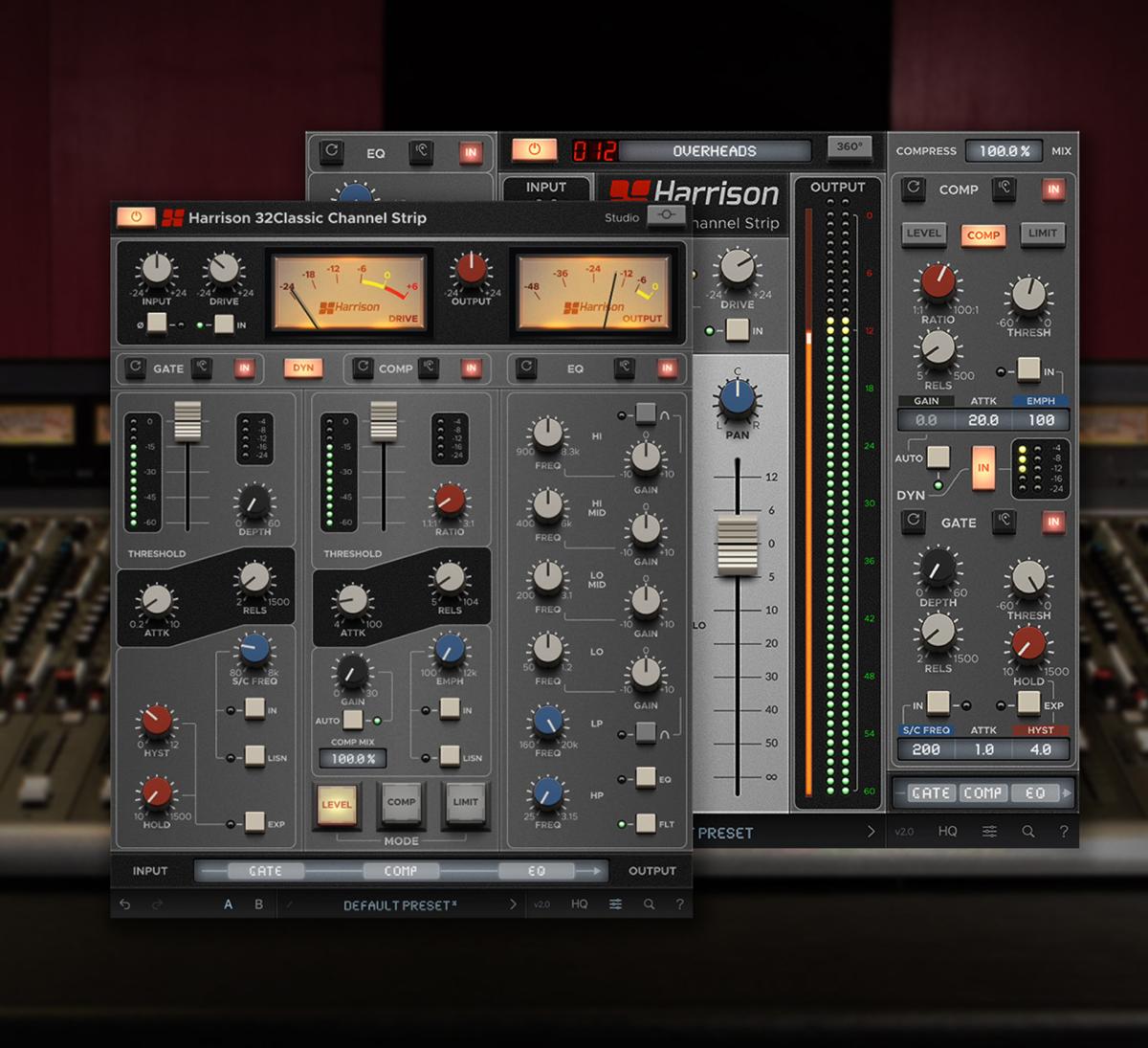Click the COMP MIX 100.0% field, front window
This screenshot has width=1148, height=1048.
coord(353,758)
